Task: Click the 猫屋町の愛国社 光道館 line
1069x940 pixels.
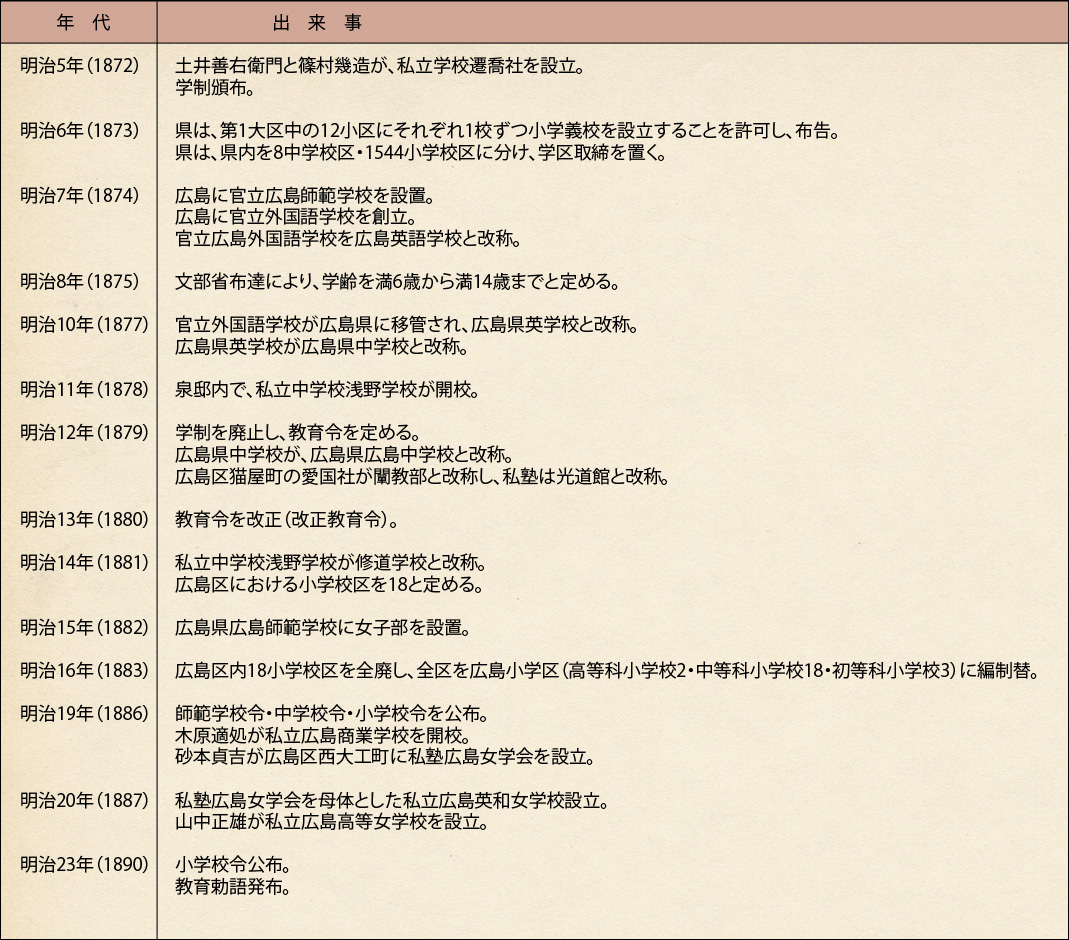Action: pos(422,476)
